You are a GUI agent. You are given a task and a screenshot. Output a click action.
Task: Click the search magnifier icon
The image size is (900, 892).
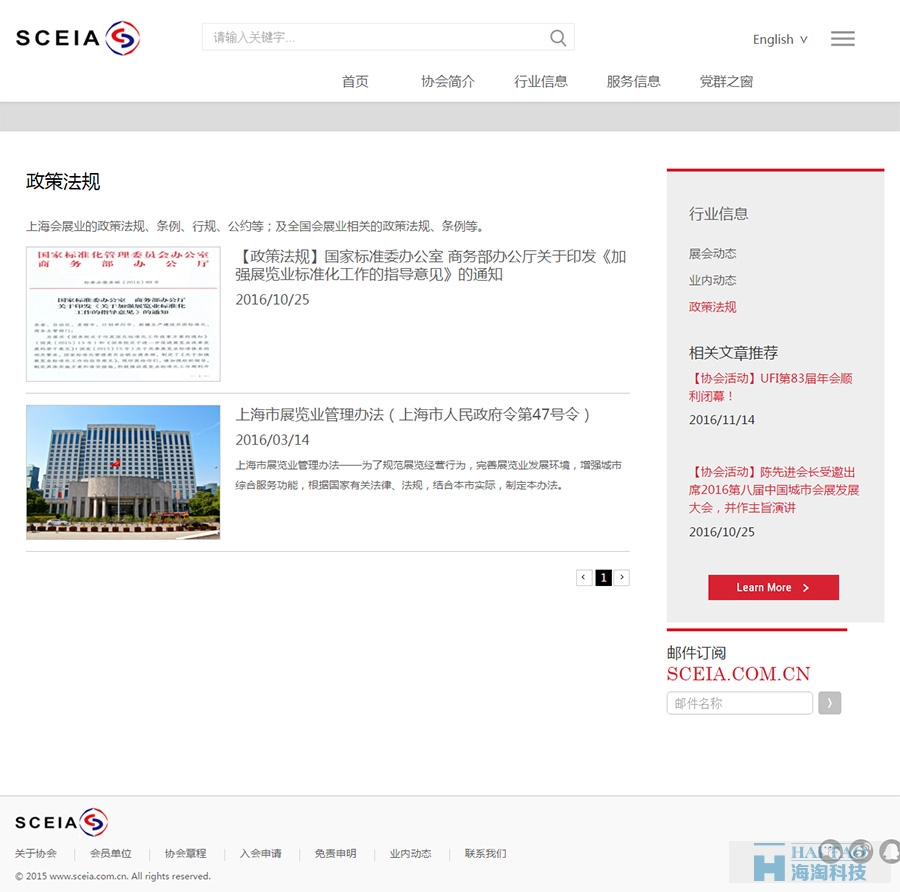557,38
